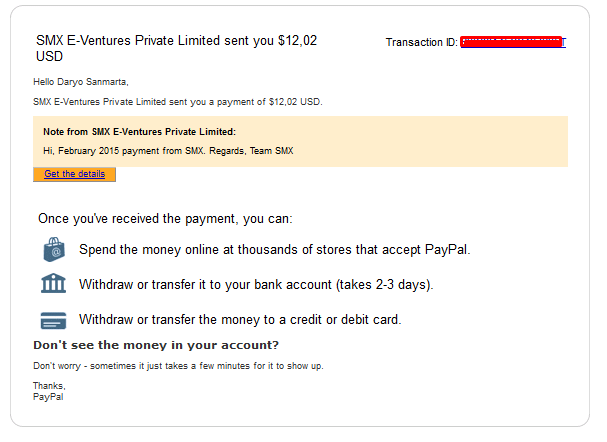Click the credit card icon
Screen dimensions: 607x442
point(53,320)
